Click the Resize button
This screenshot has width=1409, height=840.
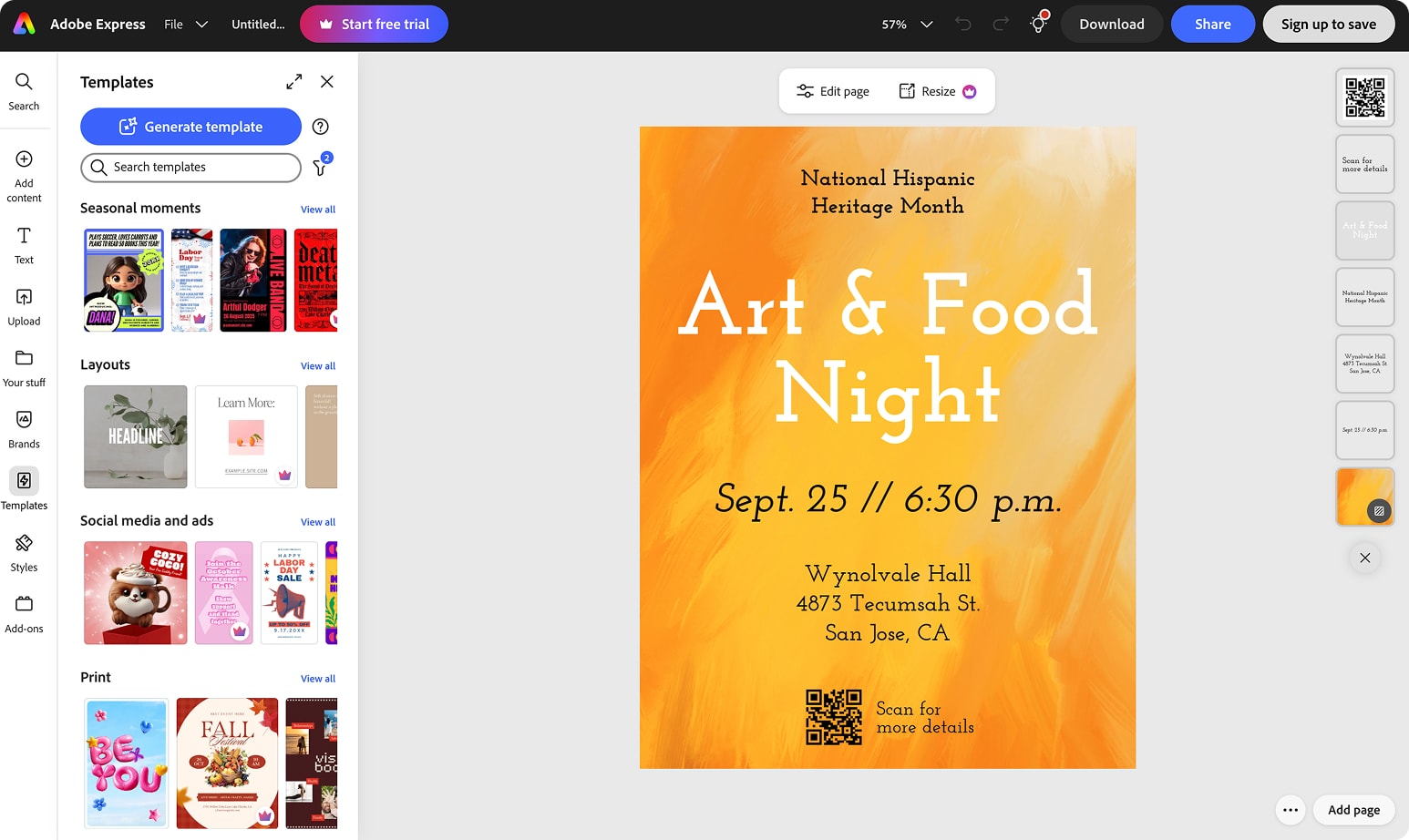[938, 91]
